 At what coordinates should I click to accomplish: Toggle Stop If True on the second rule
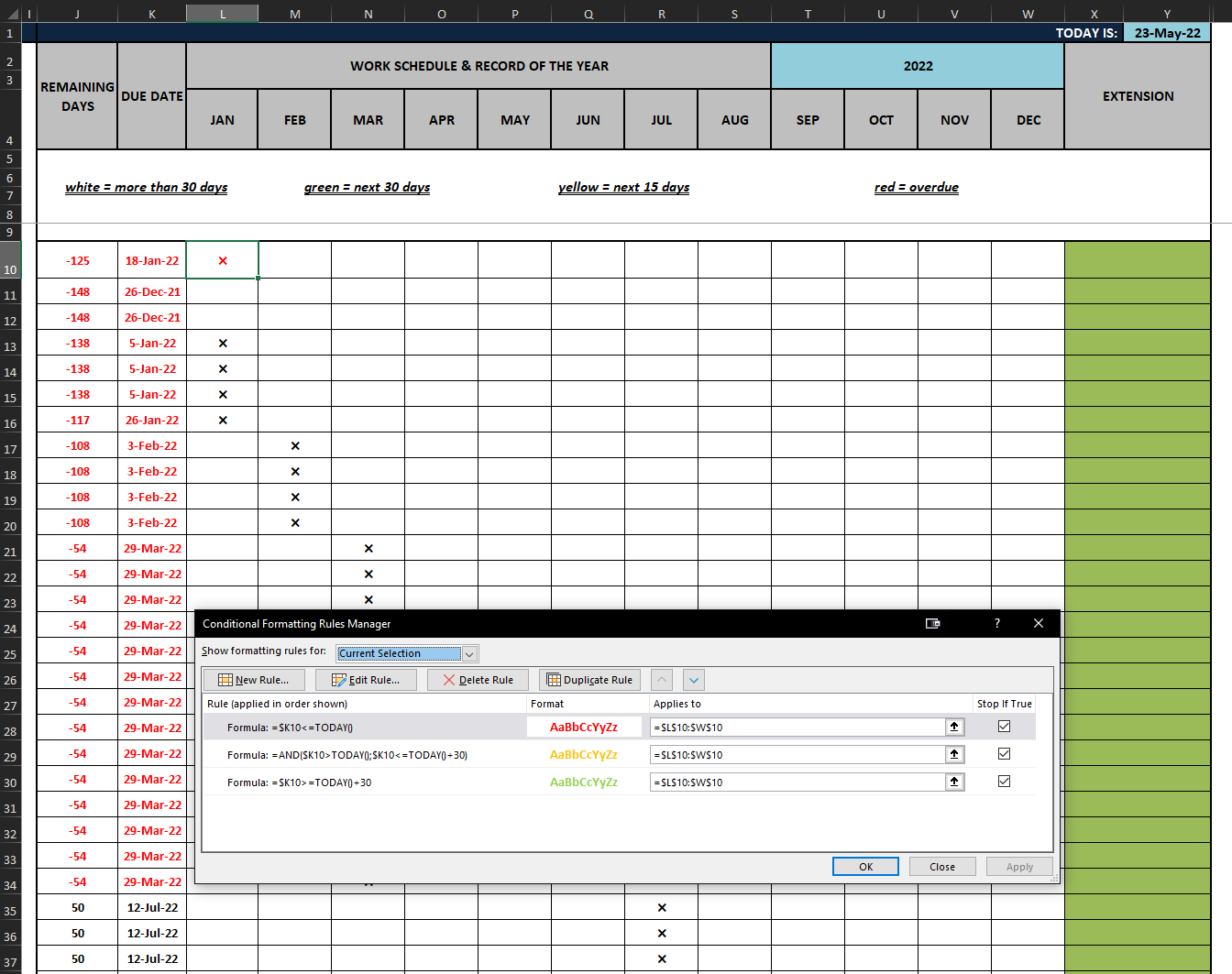coord(1004,753)
